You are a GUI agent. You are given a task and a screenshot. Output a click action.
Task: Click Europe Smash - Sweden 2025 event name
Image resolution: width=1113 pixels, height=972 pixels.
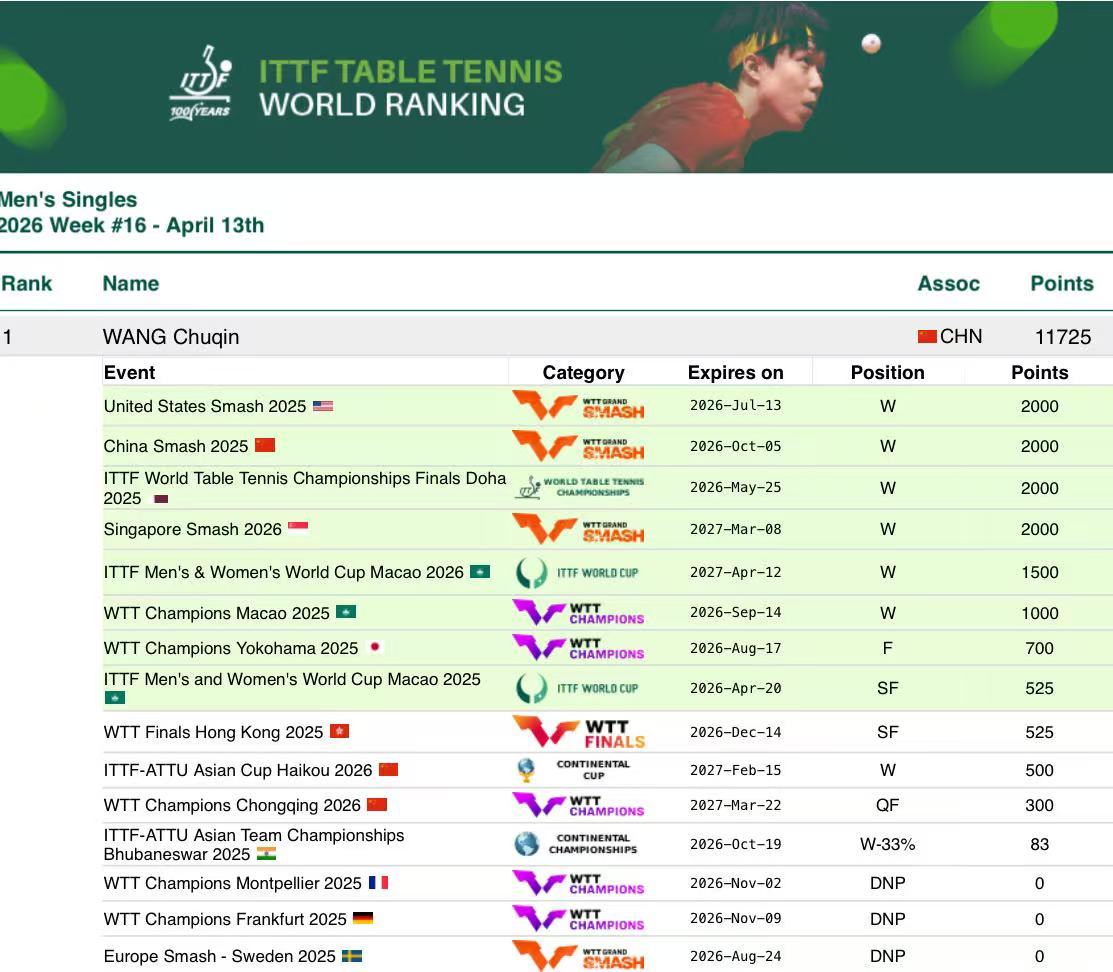point(219,956)
